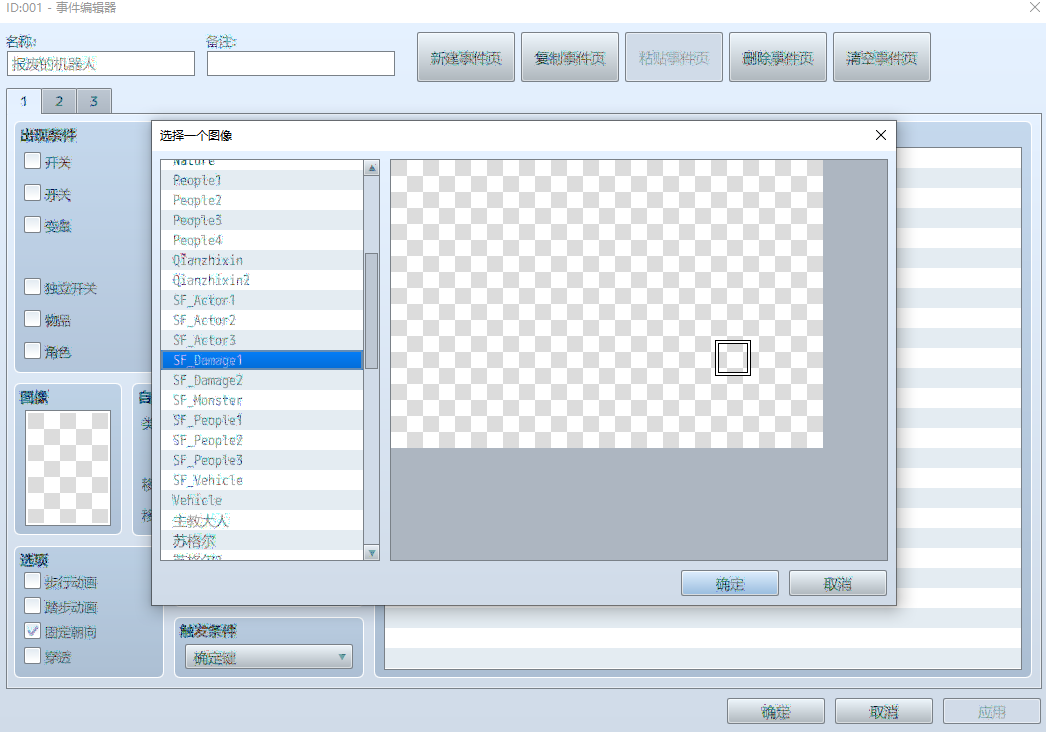Enable 步行动画 option
The width and height of the screenshot is (1046, 732).
click(x=32, y=581)
